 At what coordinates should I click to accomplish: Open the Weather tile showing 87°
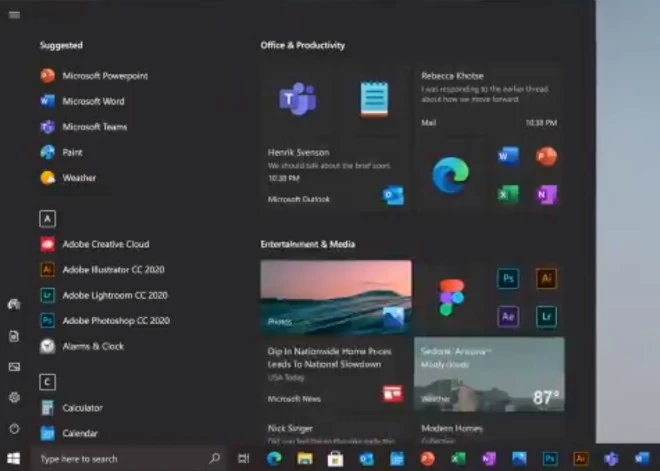pyautogui.click(x=489, y=374)
